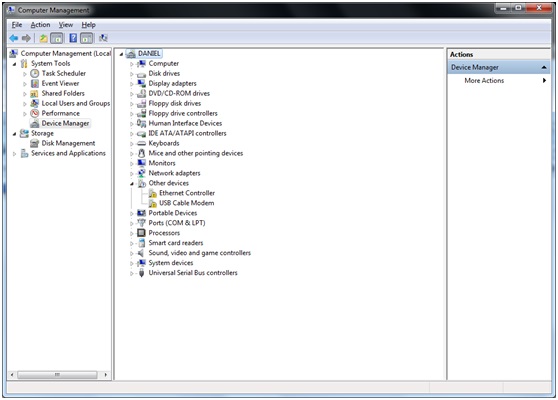Collapse the Device Manager actions section
Image resolution: width=558 pixels, height=400 pixels.
tap(544, 67)
